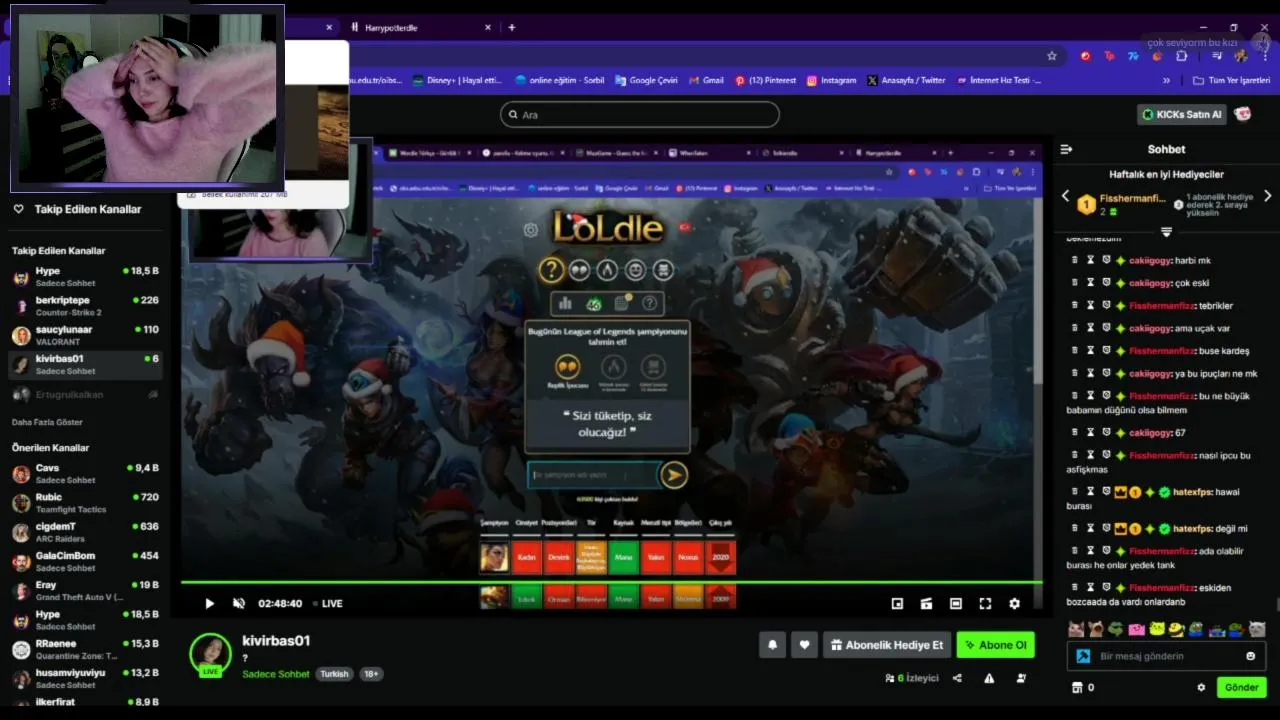1280x720 pixels.
Task: Click Abonelik Hediye Et button
Action: (886, 645)
